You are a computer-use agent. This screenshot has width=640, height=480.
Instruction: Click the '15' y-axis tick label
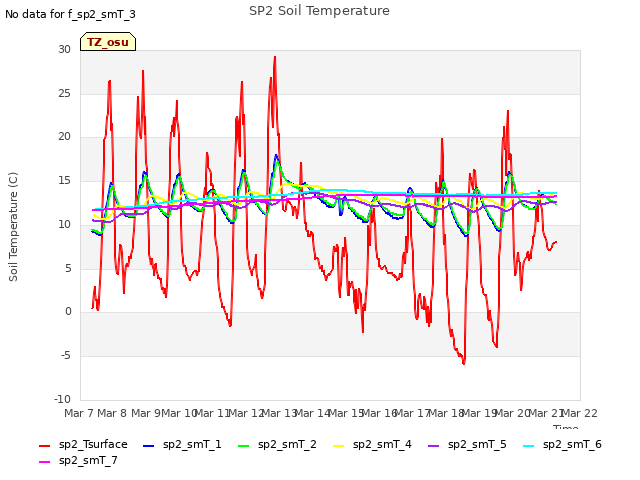click(x=64, y=180)
